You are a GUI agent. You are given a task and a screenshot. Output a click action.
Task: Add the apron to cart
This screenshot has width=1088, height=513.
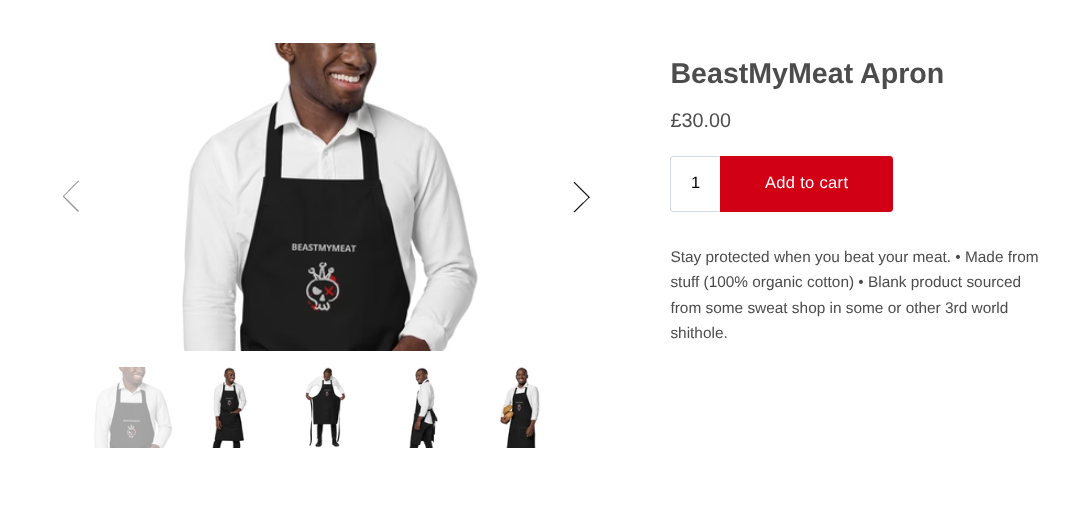[806, 184]
